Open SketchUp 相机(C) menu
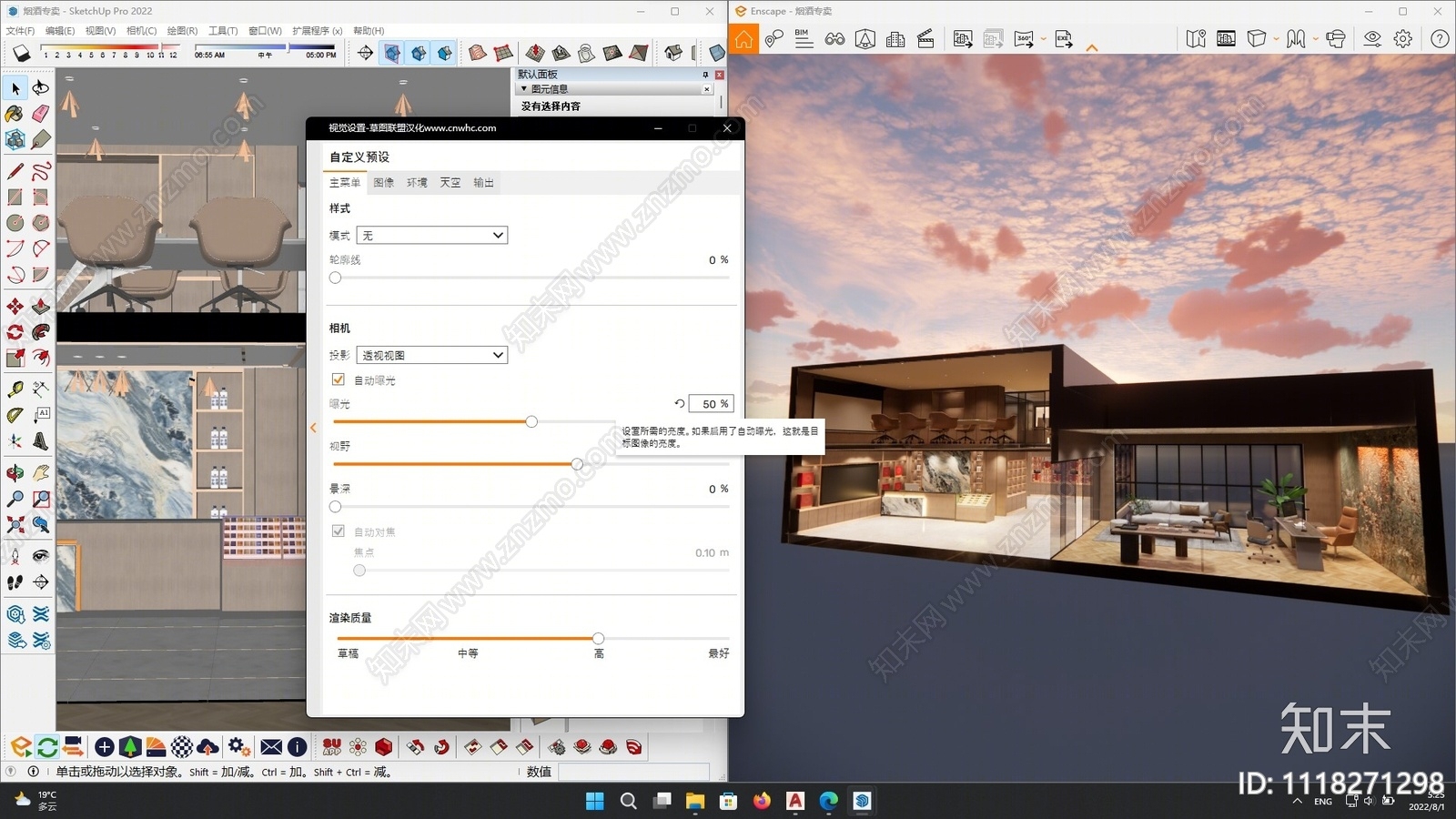The width and height of the screenshot is (1456, 819). [141, 31]
